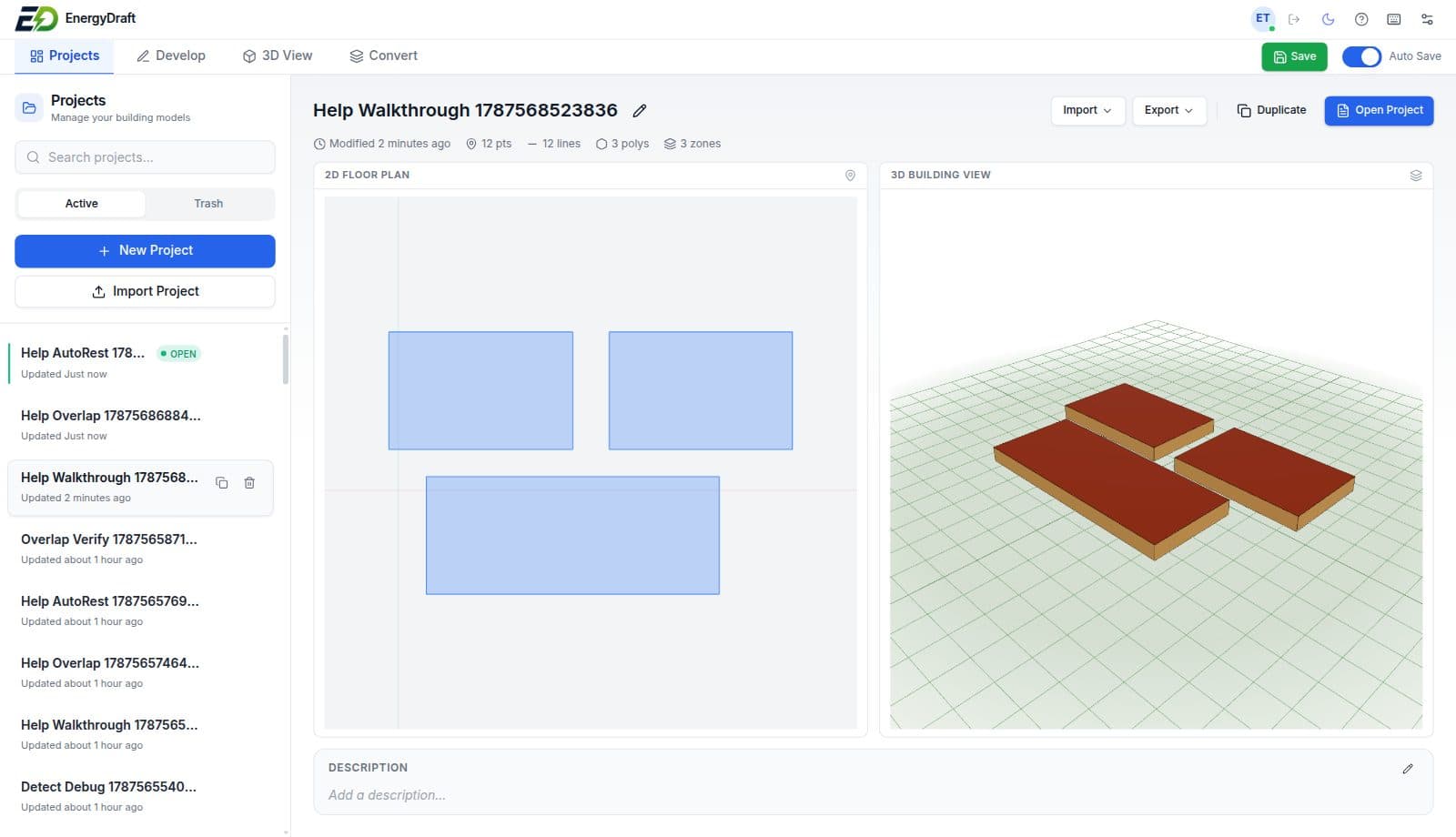Expand the Import dropdown
Image resolution: width=1456 pixels, height=837 pixels.
tap(1087, 110)
